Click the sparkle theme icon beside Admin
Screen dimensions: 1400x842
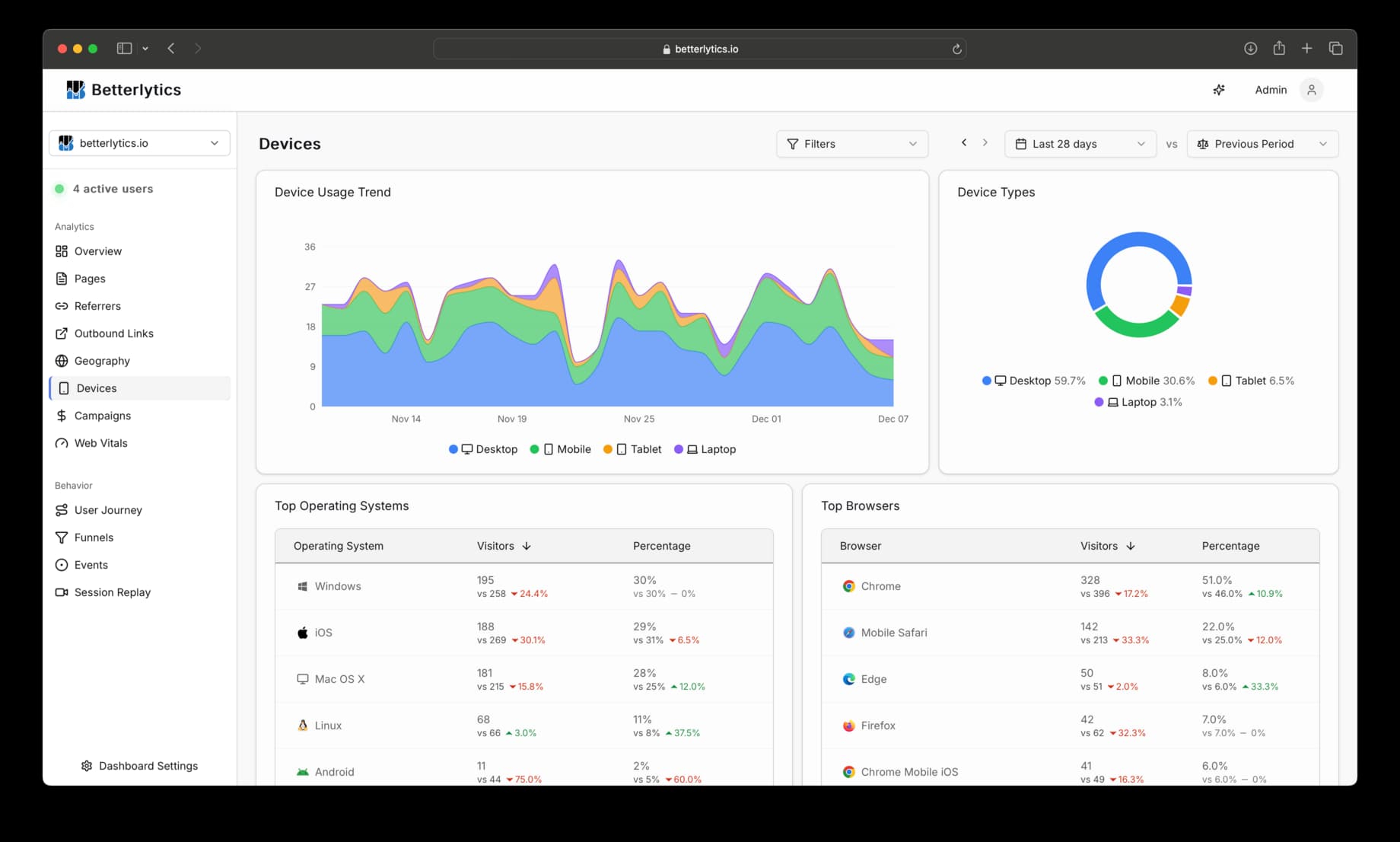1218,90
